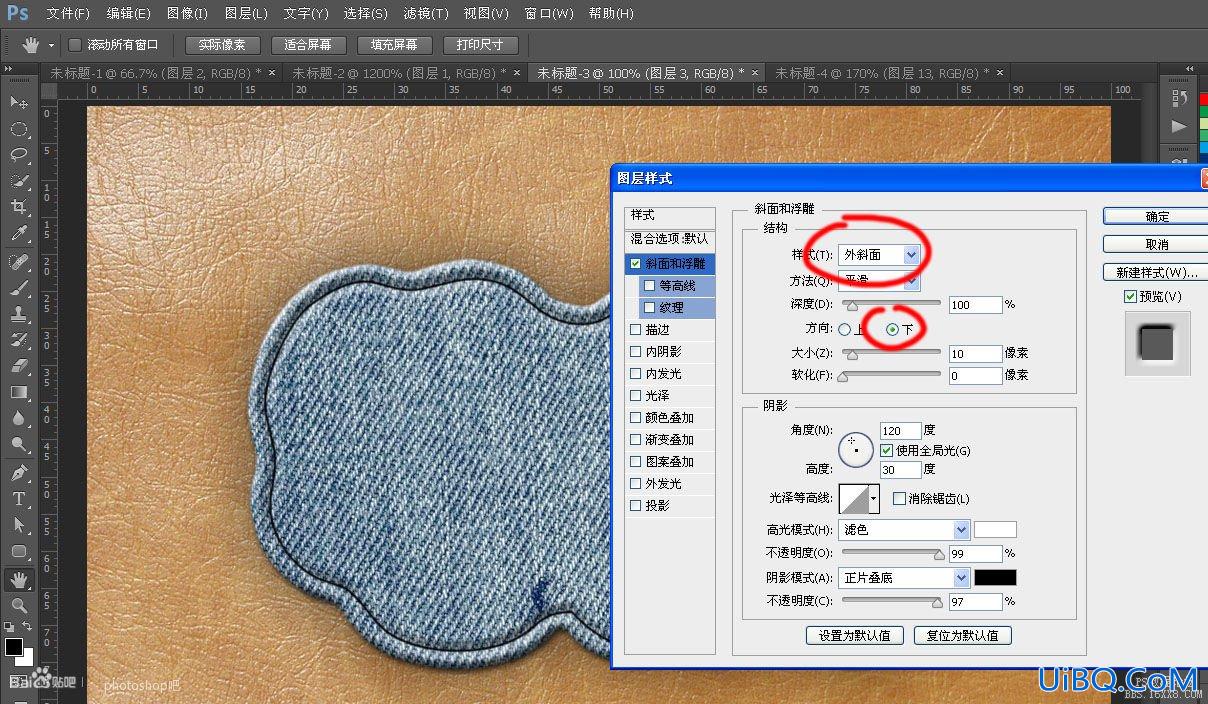Enable the 投影 checkbox
The height and width of the screenshot is (704, 1208).
coord(635,506)
